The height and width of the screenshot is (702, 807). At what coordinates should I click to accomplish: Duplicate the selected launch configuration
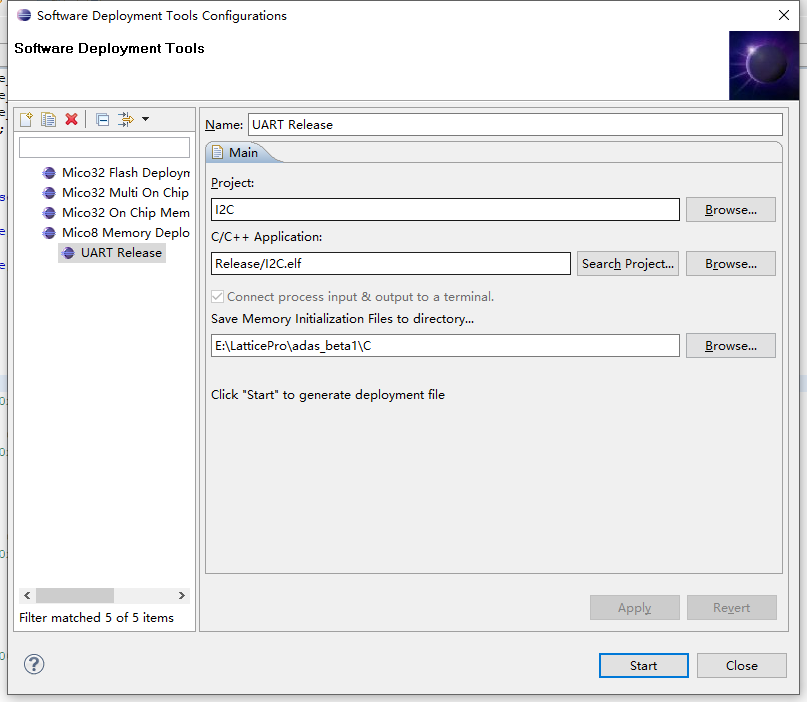tap(48, 119)
